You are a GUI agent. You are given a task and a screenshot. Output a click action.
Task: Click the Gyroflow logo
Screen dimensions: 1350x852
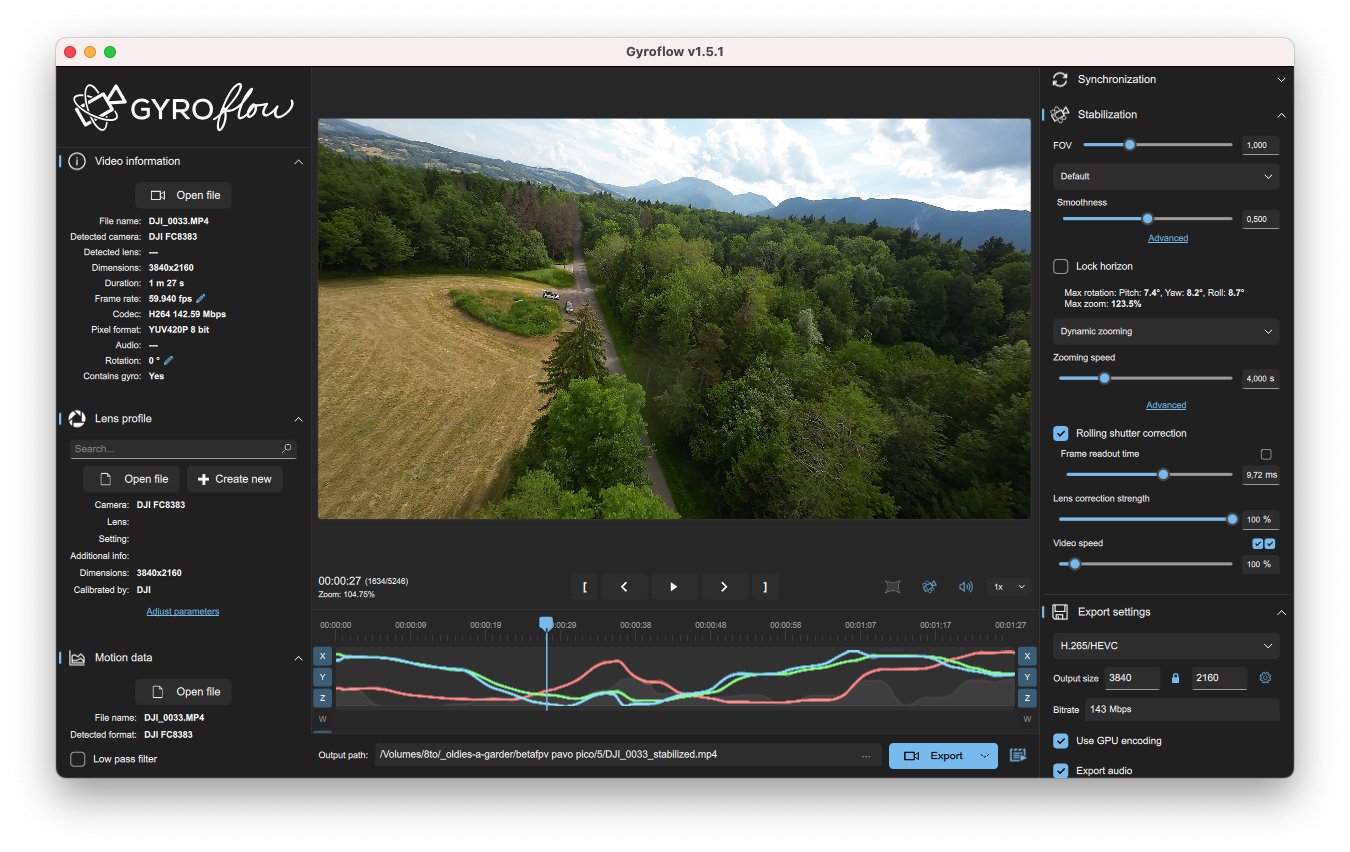tap(184, 108)
